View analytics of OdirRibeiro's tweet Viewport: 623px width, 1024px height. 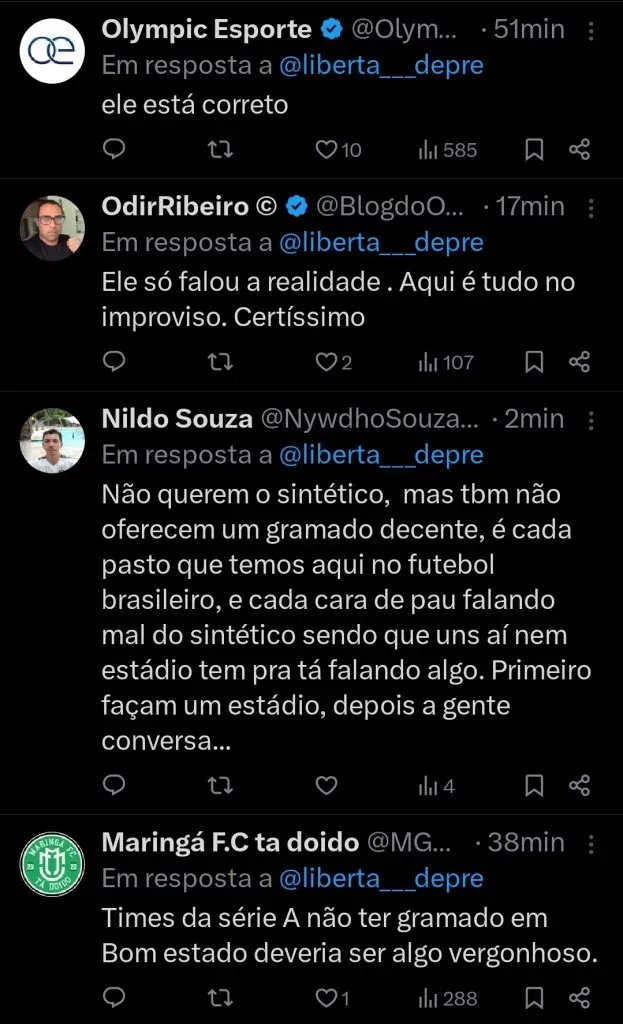pyautogui.click(x=446, y=362)
